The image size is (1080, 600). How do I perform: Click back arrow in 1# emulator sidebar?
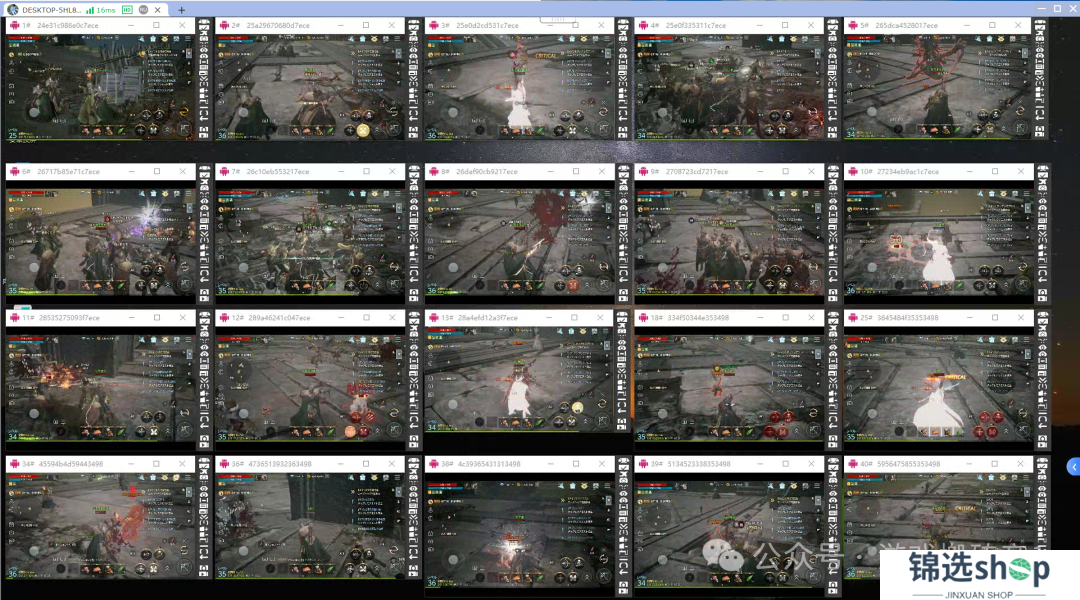click(x=204, y=117)
